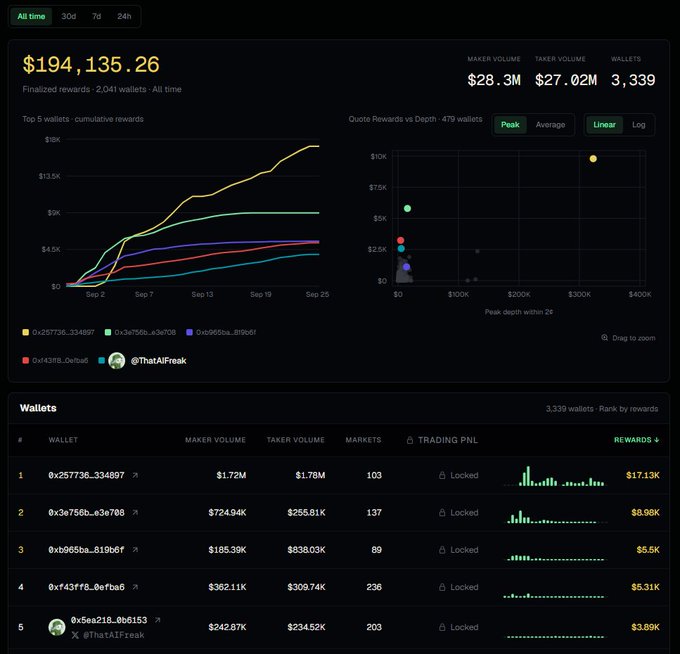Click the $28.3M maker volume stat
Image resolution: width=680 pixels, height=654 pixels.
point(494,80)
